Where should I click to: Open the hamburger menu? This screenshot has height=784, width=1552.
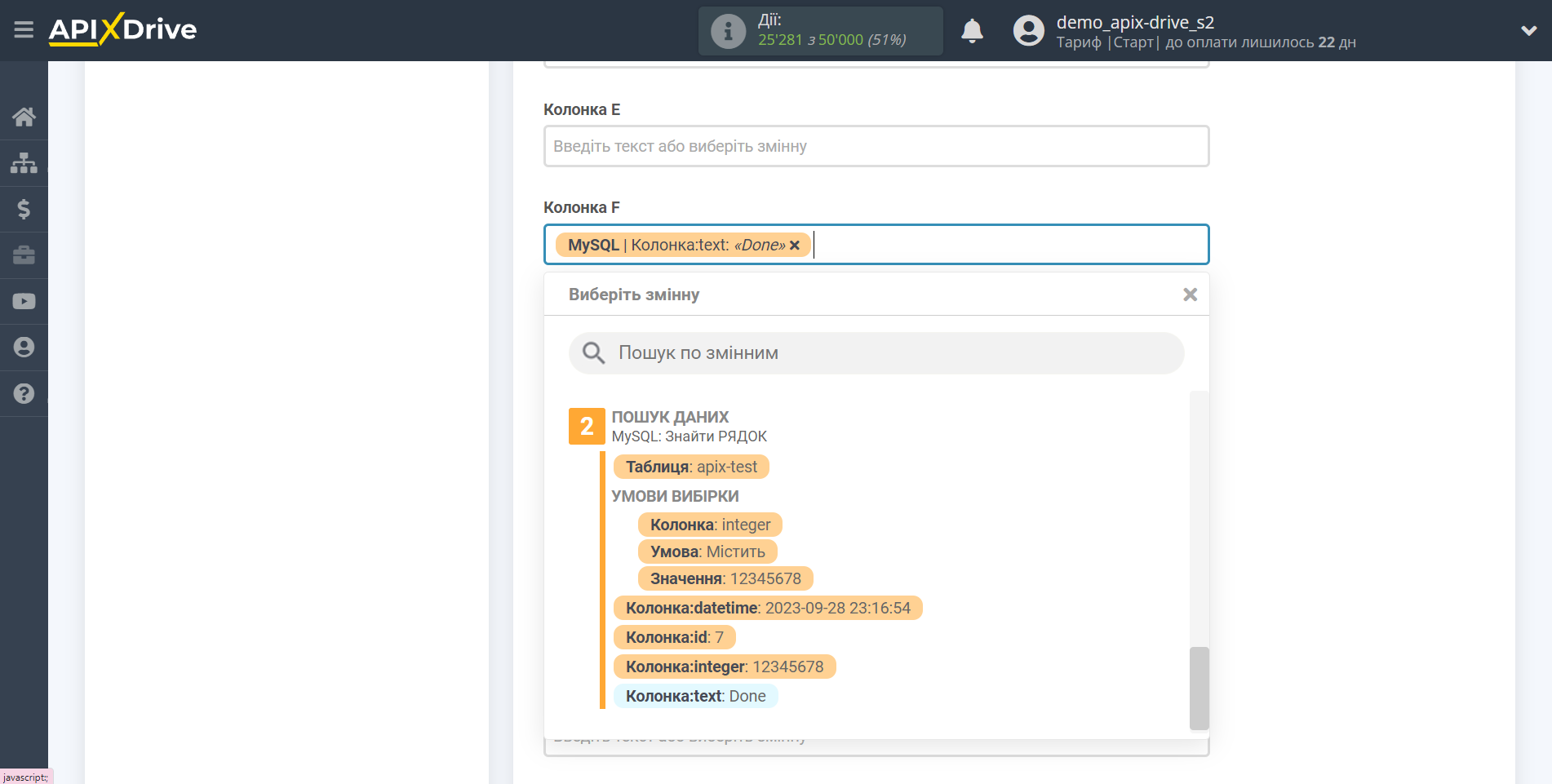[24, 30]
